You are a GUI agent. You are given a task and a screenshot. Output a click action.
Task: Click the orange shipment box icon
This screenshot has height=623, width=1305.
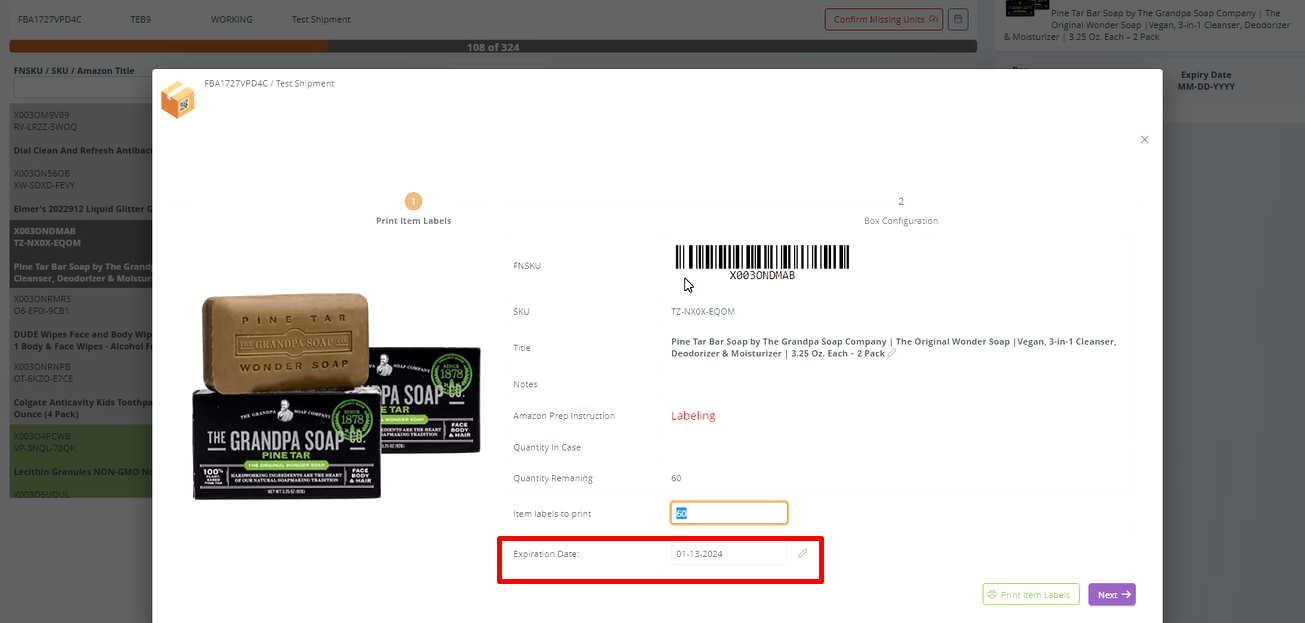(178, 100)
